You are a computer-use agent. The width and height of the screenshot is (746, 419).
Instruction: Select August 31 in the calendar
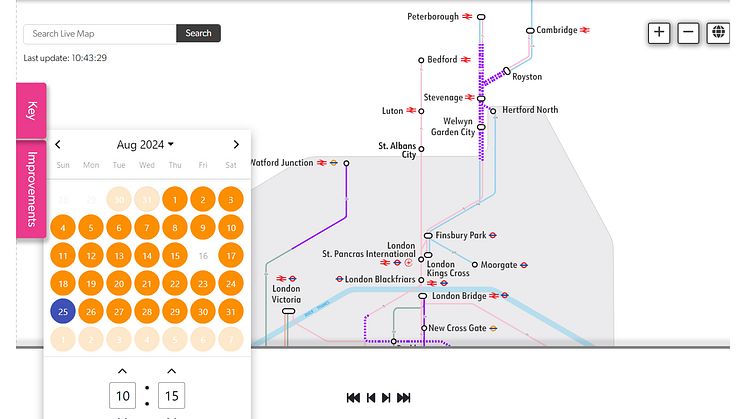point(231,312)
